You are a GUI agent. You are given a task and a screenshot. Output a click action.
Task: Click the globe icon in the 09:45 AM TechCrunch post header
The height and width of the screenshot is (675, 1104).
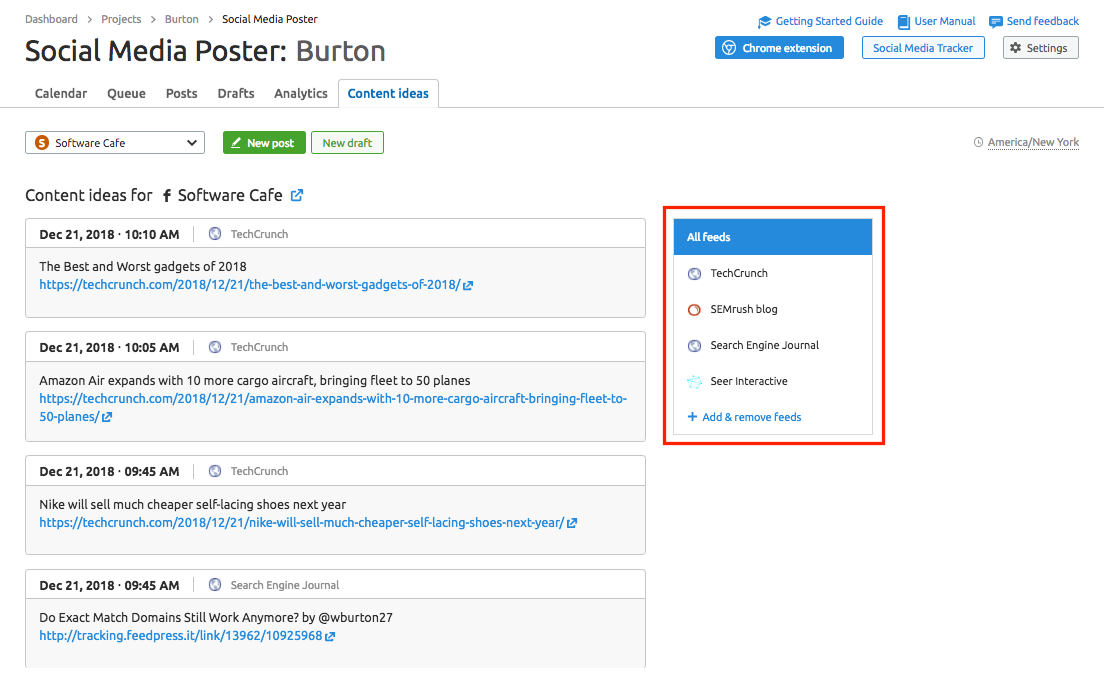(215, 471)
